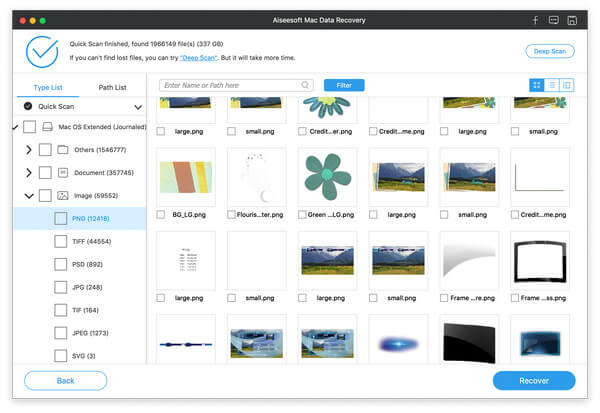Expand the Others (1546777) folder
600x413 pixels.
29,150
